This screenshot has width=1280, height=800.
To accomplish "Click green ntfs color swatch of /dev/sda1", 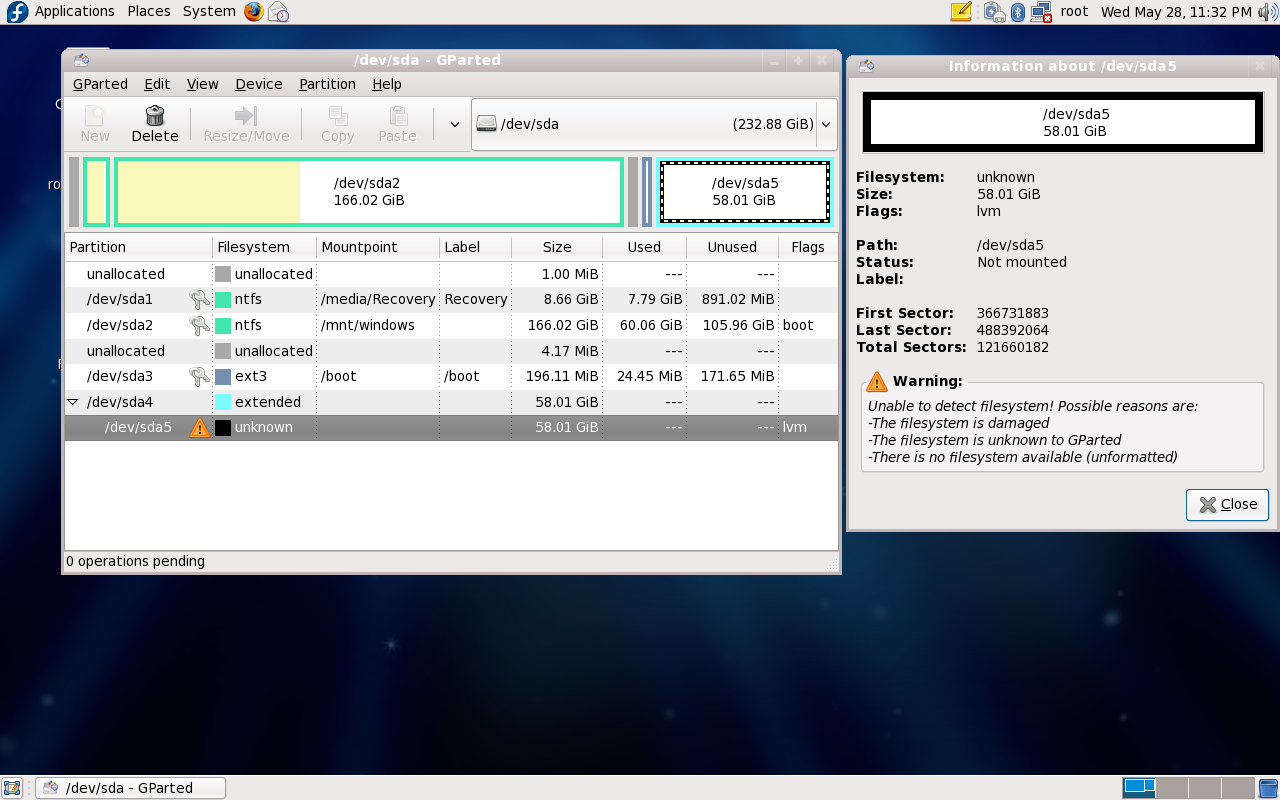I will coord(223,299).
